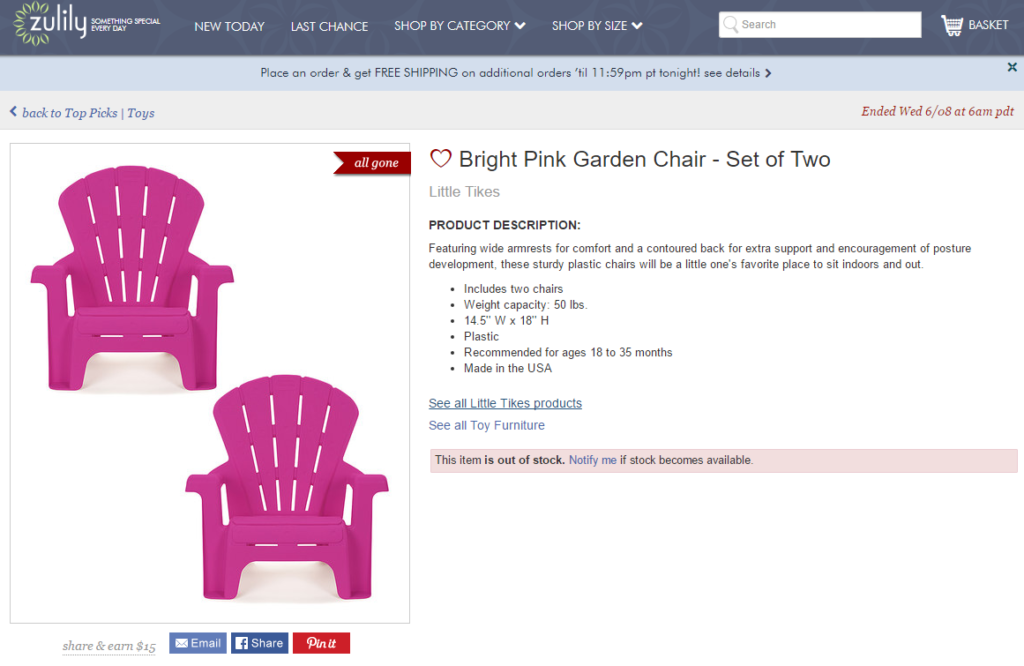
Task: Expand the Shop by Size dropdown
Action: [x=597, y=25]
